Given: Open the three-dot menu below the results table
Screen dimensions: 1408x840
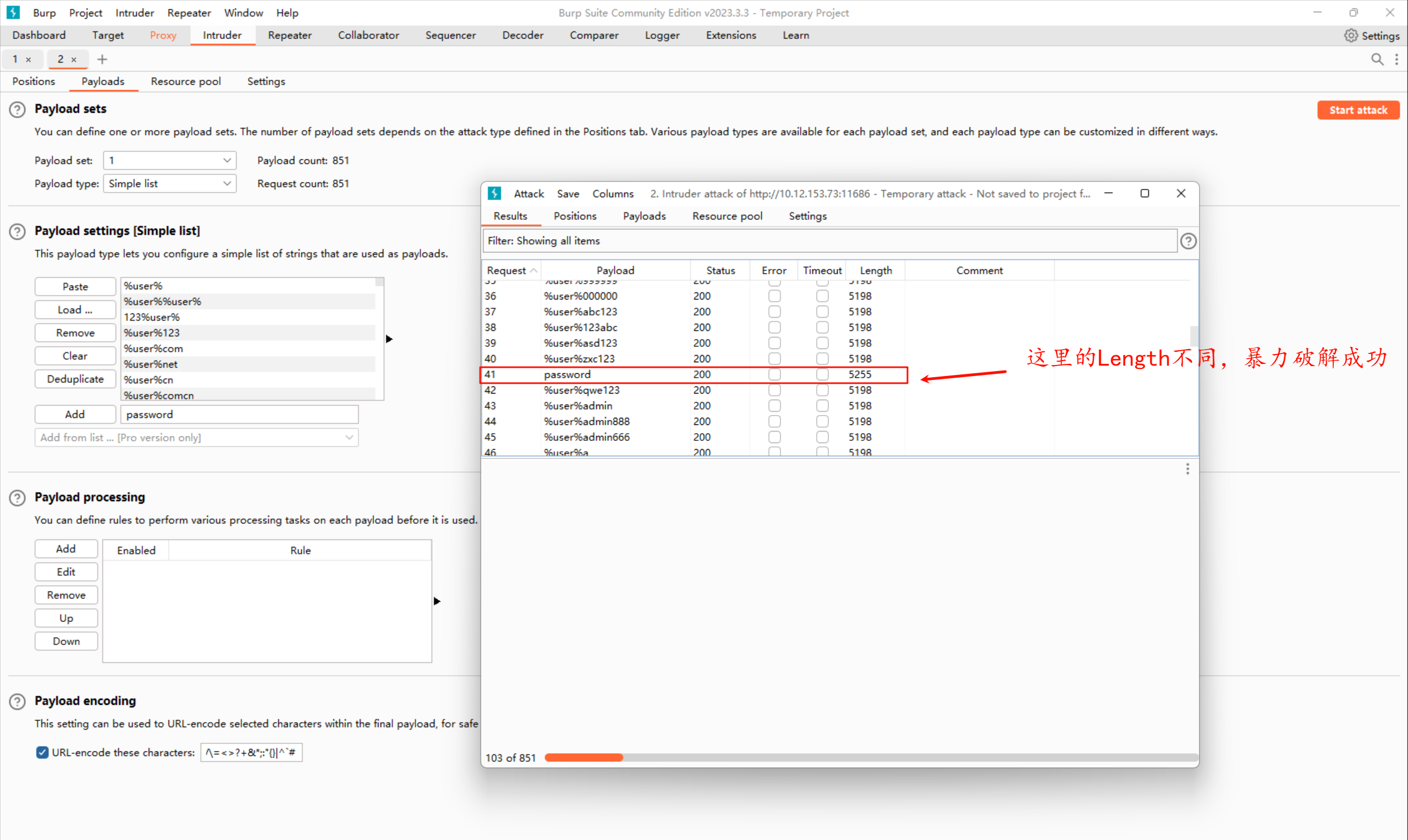Looking at the screenshot, I should [1187, 469].
